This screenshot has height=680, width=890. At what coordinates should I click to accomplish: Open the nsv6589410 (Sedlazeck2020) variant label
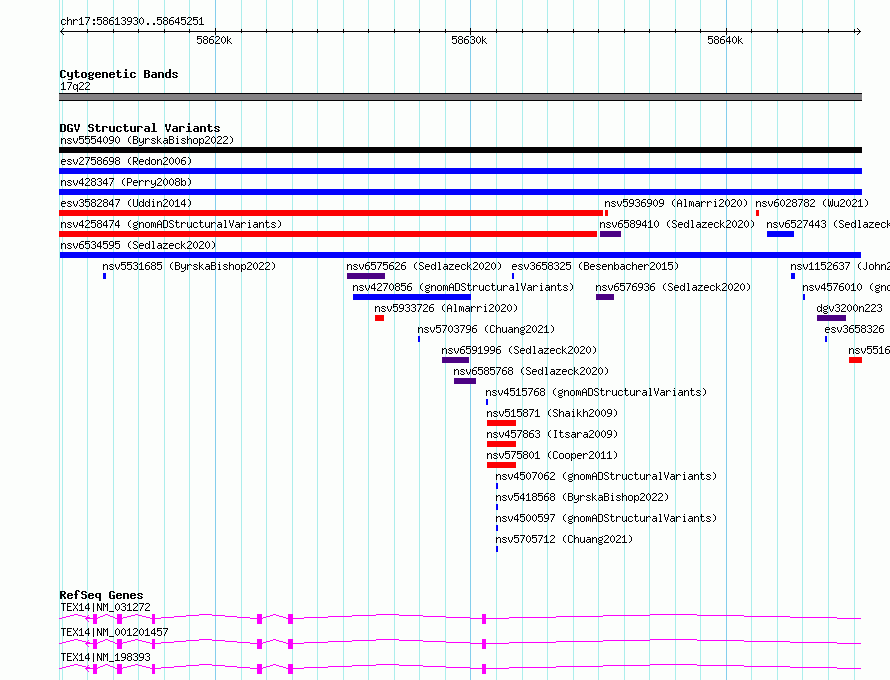(x=677, y=224)
